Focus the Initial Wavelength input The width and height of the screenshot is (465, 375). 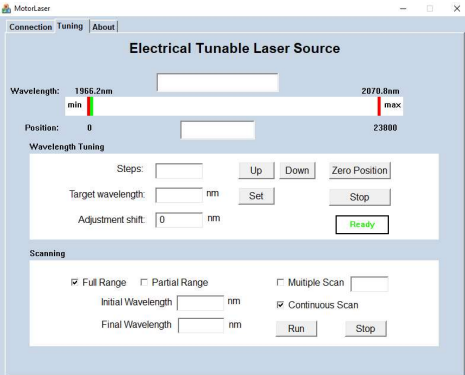click(200, 303)
